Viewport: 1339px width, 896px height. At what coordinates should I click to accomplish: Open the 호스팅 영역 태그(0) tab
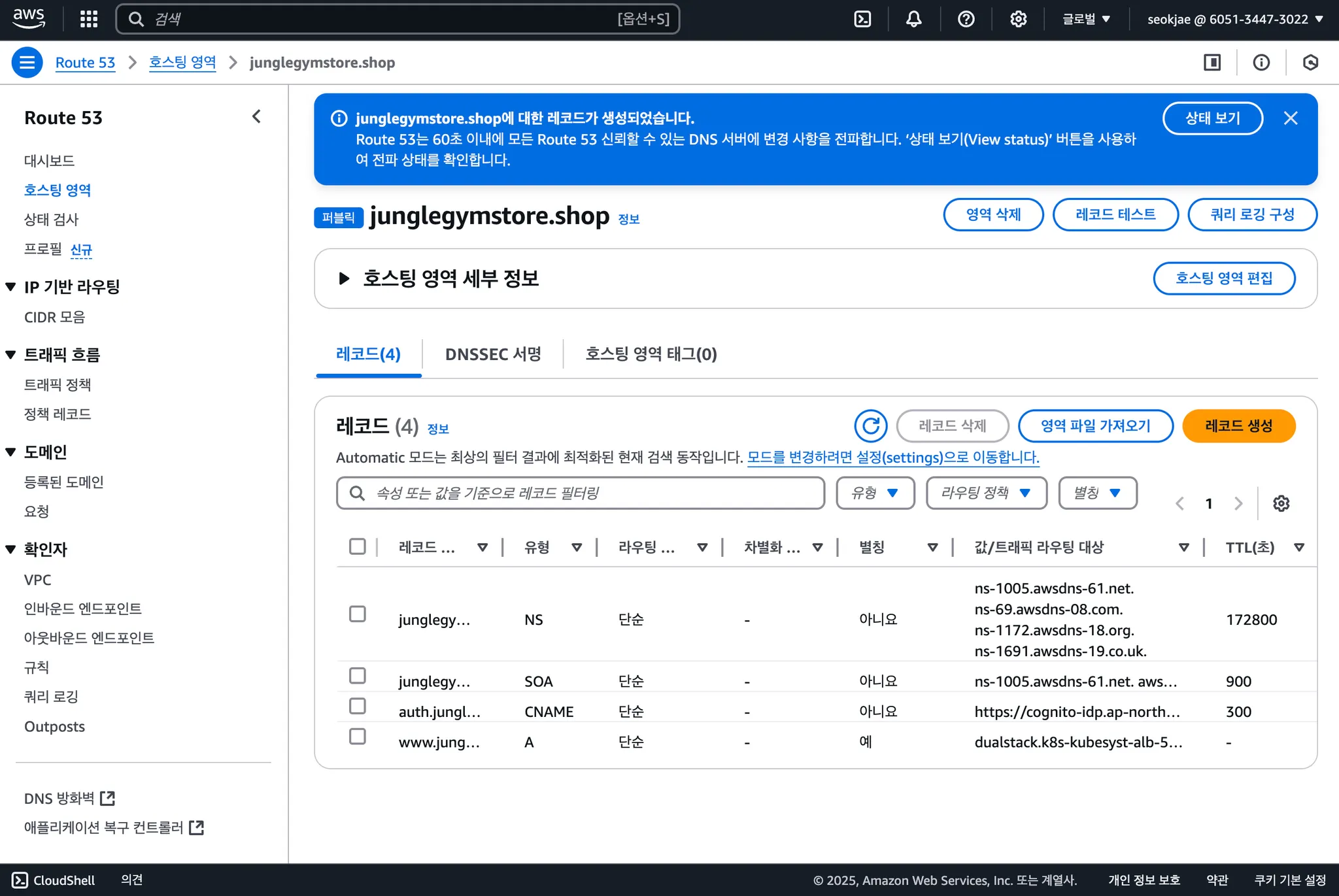[x=651, y=354]
